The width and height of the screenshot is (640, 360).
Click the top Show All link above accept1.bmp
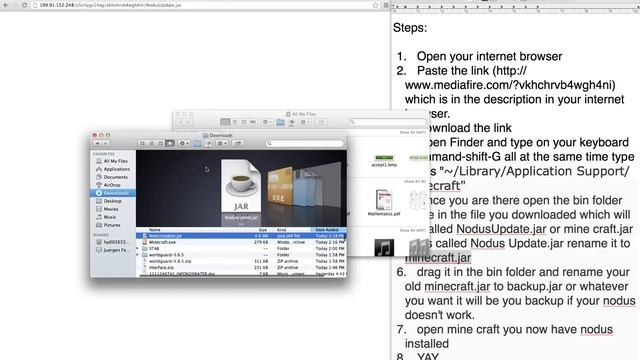413,133
